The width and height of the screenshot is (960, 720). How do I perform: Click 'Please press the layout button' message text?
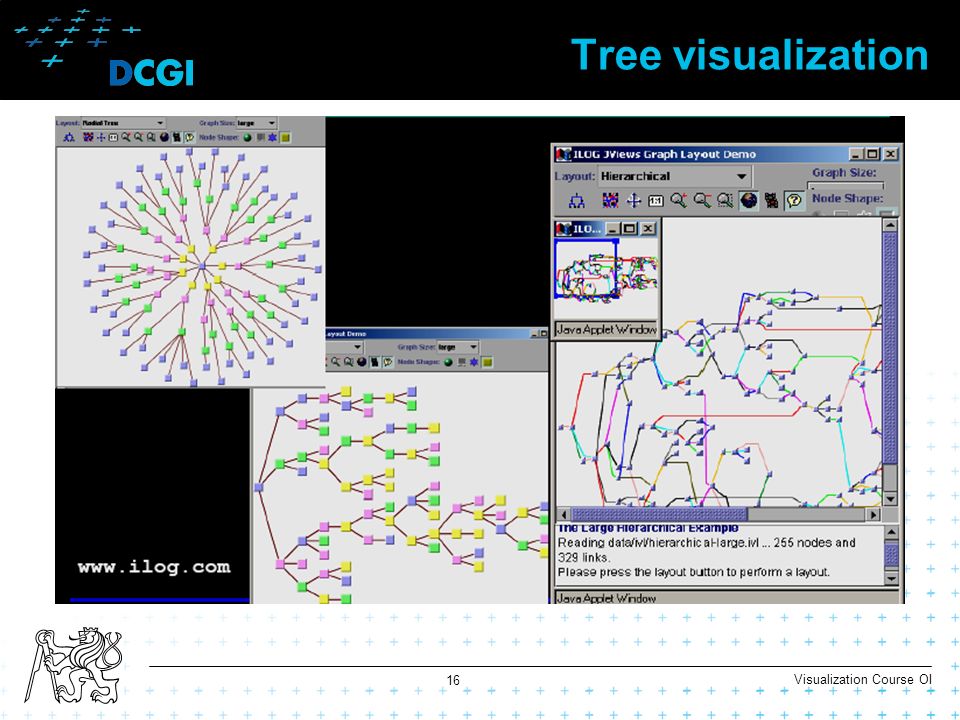pos(694,572)
